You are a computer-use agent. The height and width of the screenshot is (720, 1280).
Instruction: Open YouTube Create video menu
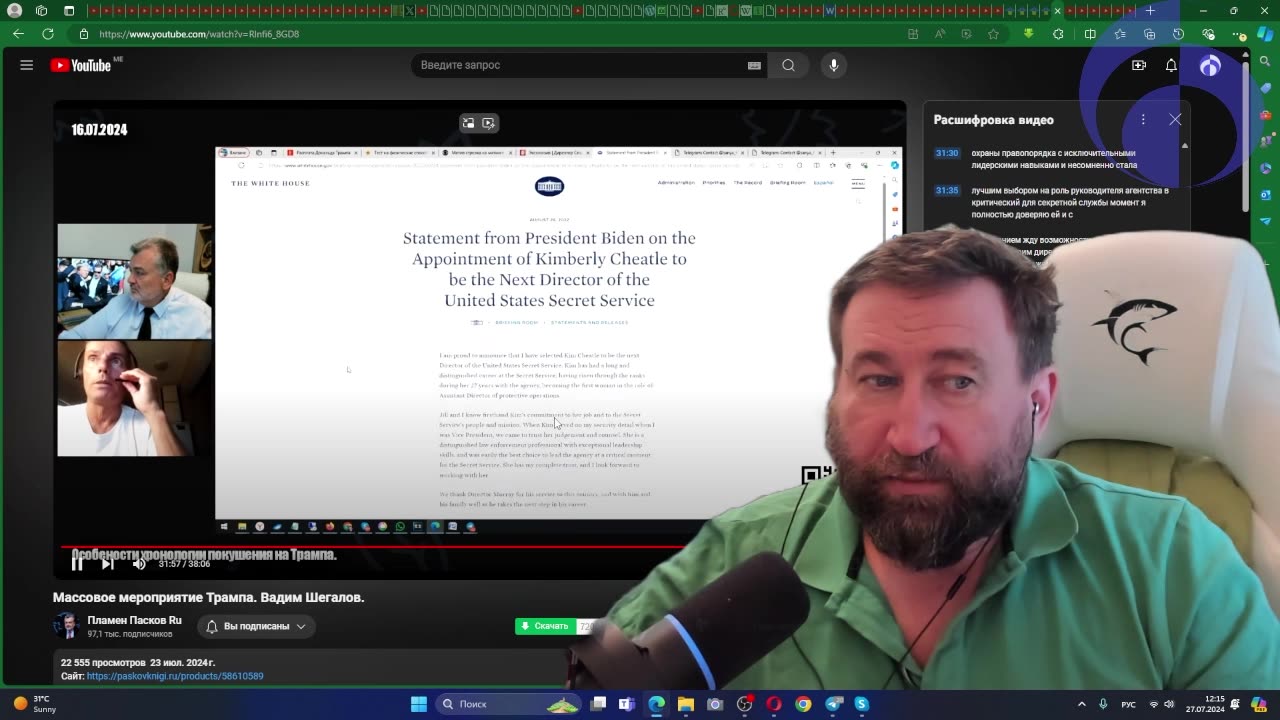click(x=1139, y=65)
